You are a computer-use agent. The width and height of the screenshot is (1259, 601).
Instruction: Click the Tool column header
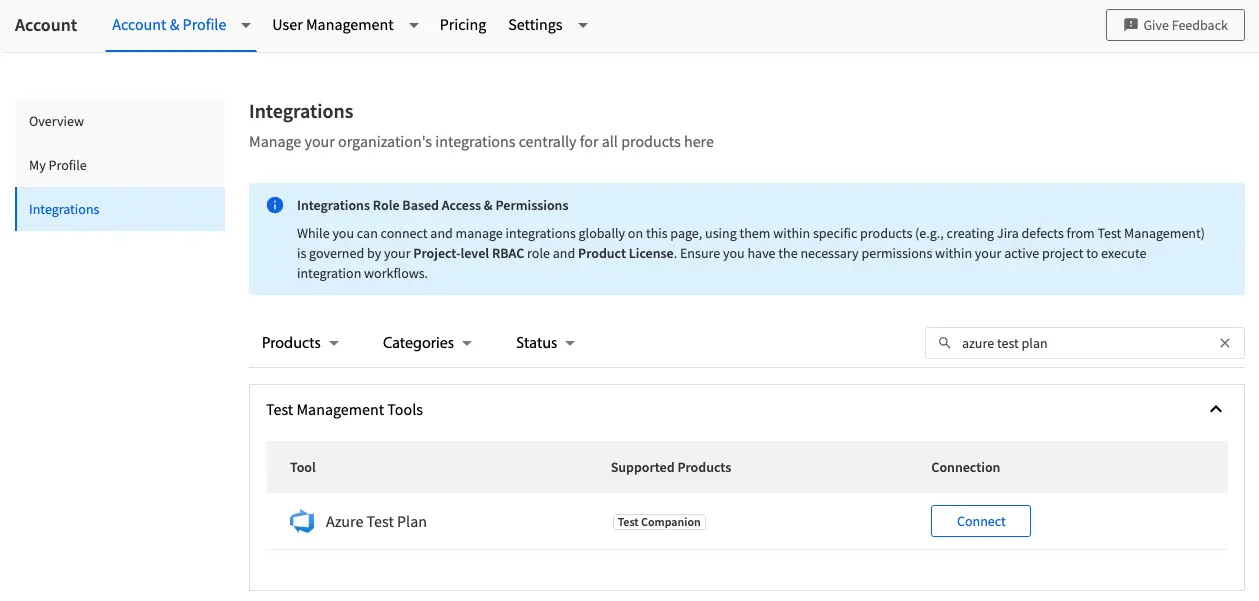(303, 467)
